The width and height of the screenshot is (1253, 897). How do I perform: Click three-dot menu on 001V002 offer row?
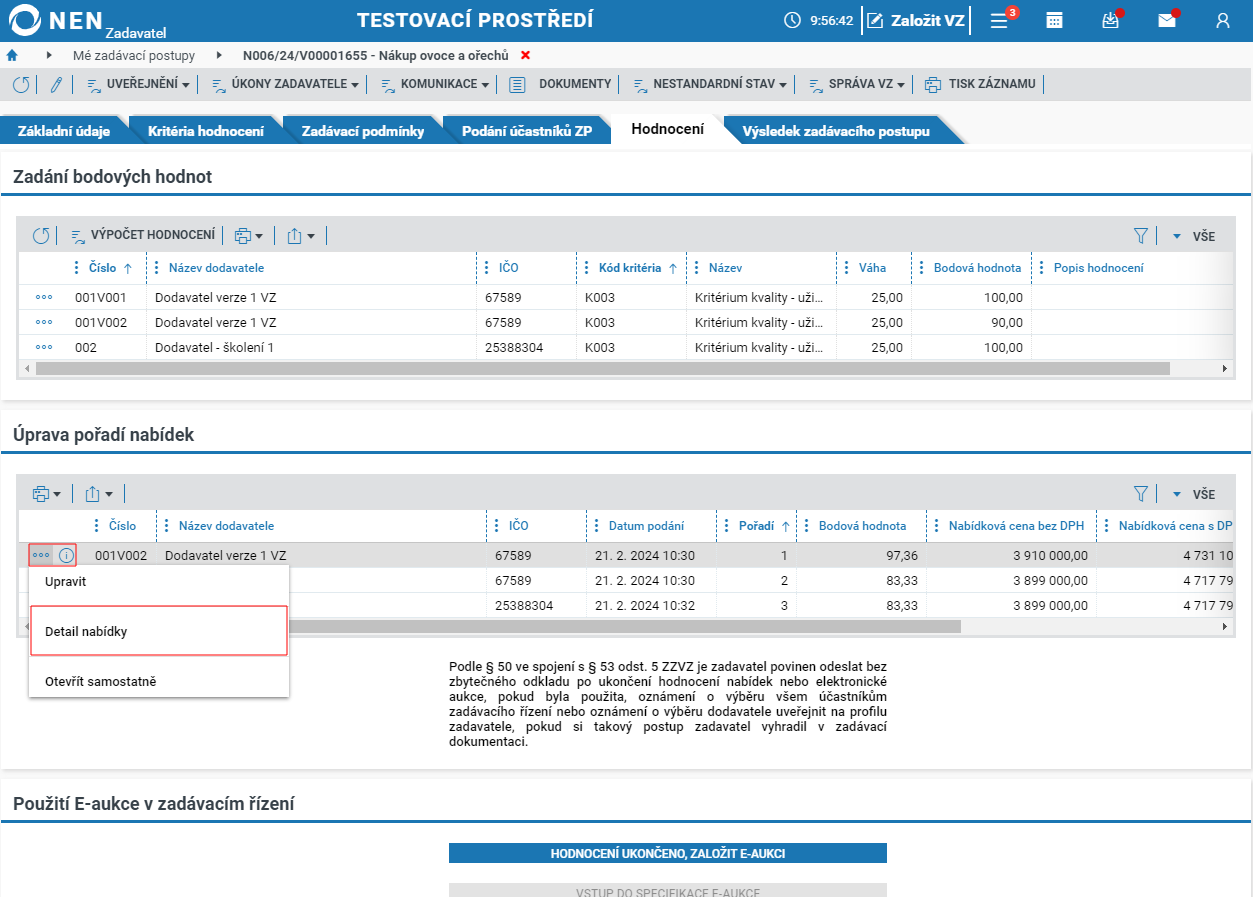(42, 555)
